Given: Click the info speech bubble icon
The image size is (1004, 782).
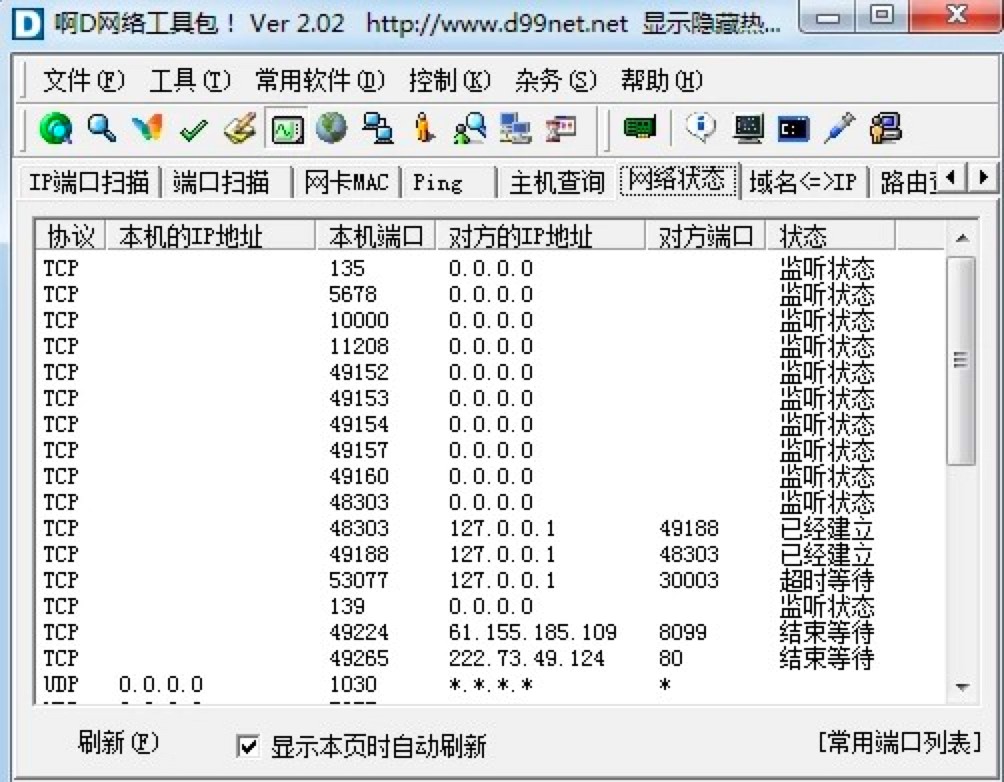Looking at the screenshot, I should (700, 126).
